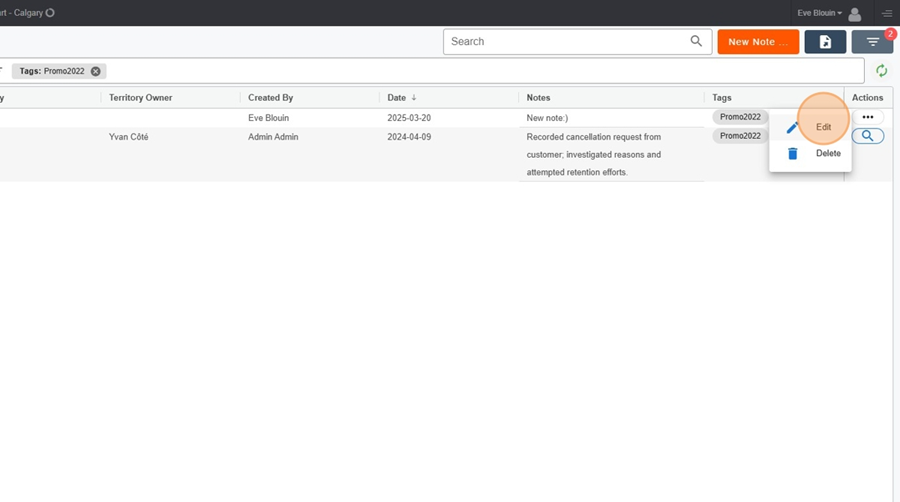Open three-dots actions for Eve Blouin row
This screenshot has width=900, height=502.
pyautogui.click(x=867, y=117)
